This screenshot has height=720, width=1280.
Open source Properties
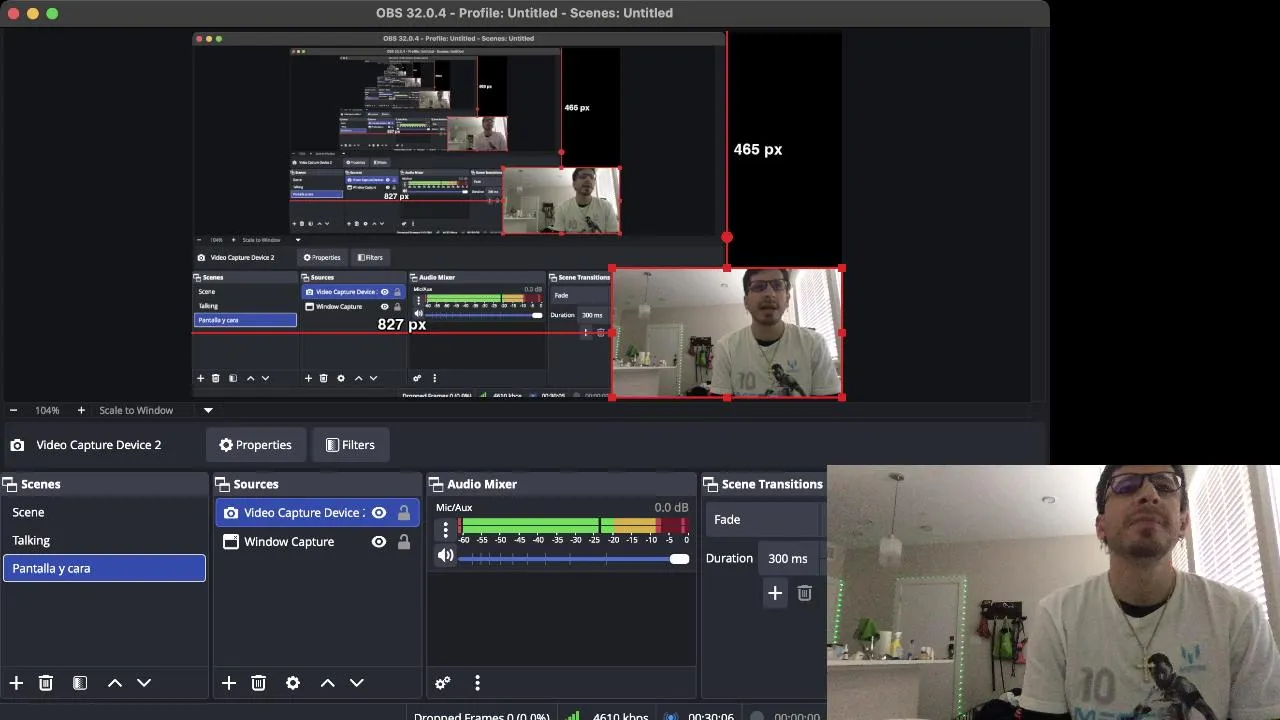pos(255,445)
